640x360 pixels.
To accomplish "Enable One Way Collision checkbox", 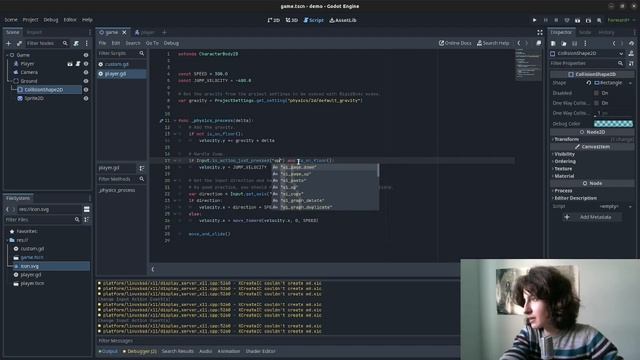I will click(596, 103).
